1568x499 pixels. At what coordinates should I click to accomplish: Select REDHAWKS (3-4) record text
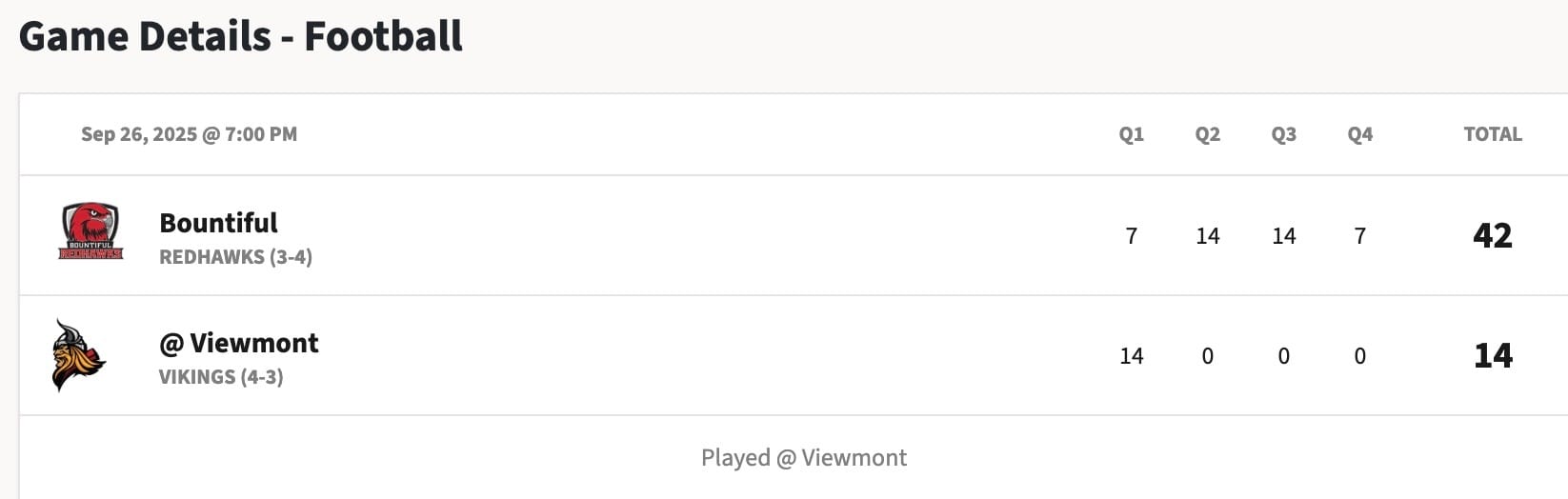[235, 257]
